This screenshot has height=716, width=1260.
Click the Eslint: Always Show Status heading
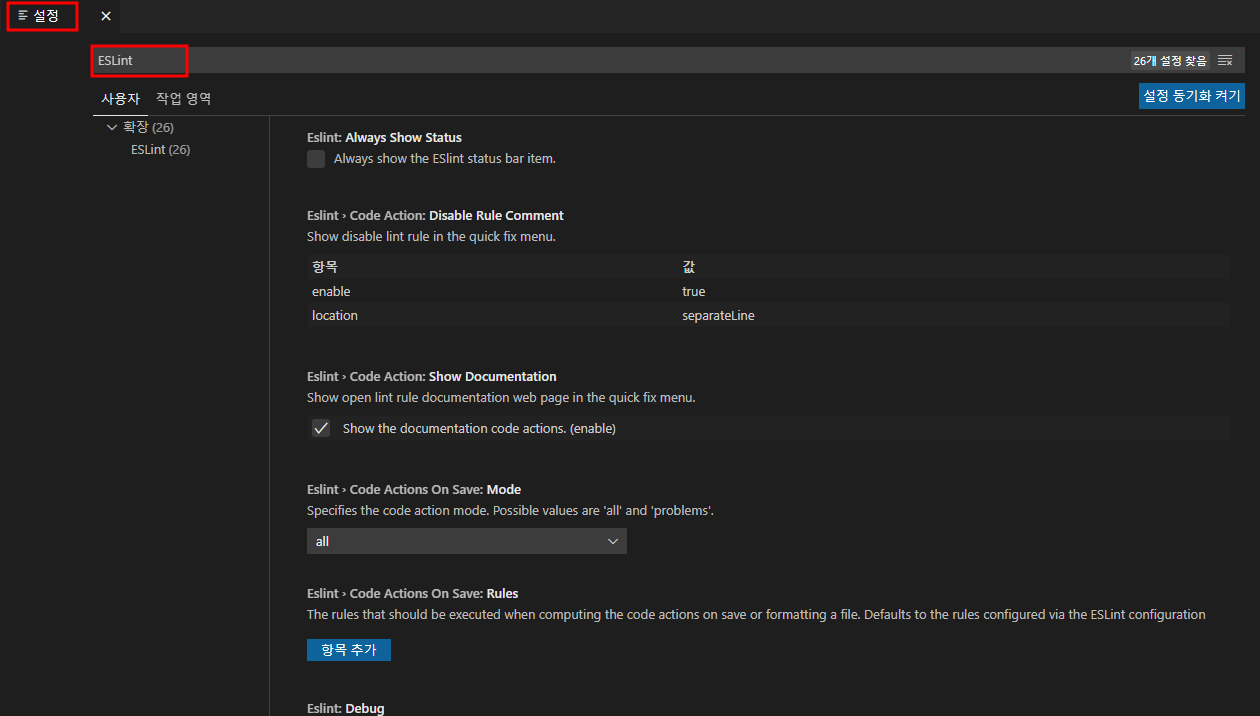pyautogui.click(x=384, y=137)
